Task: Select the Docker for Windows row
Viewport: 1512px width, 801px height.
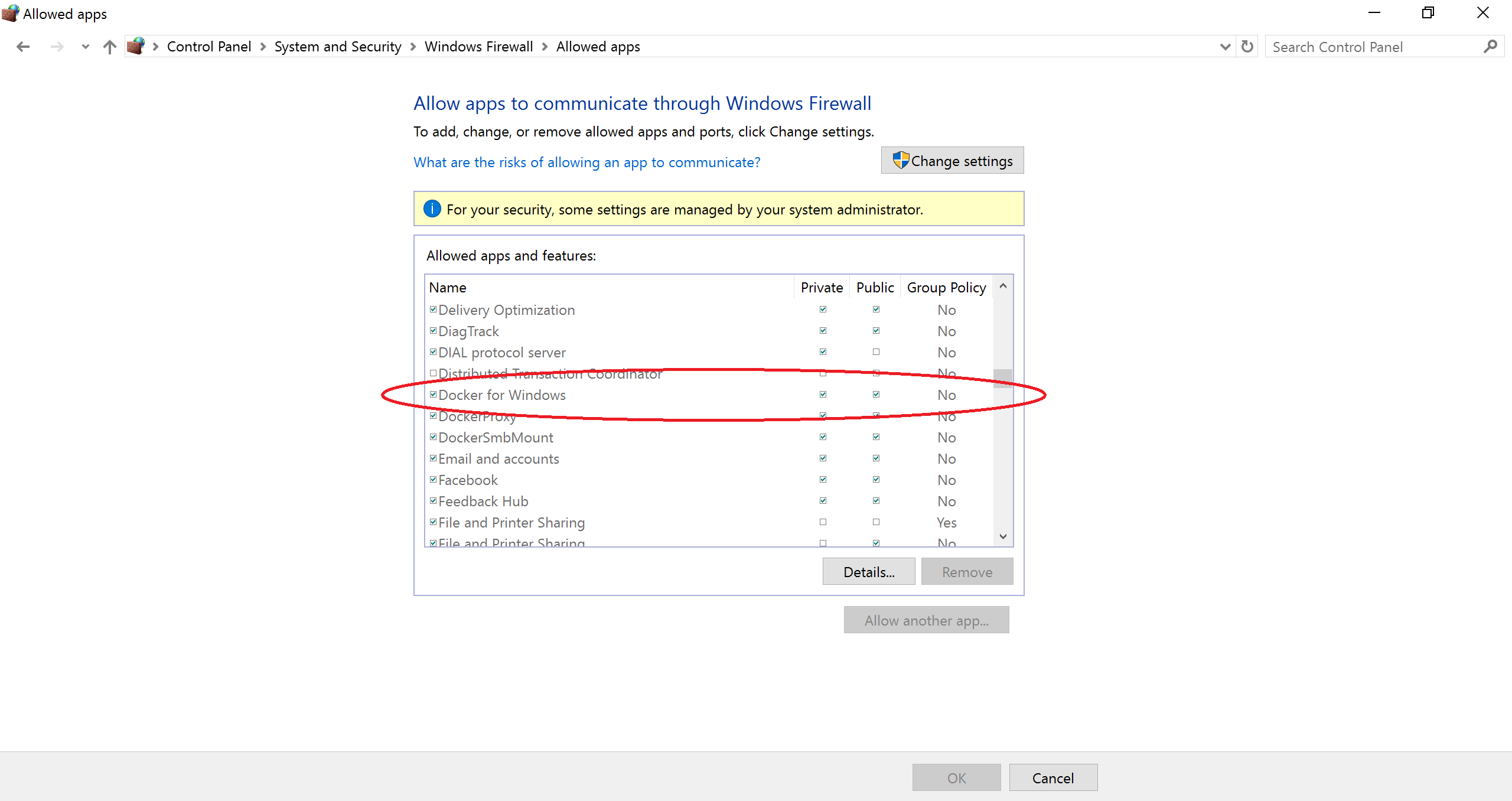Action: pos(709,395)
